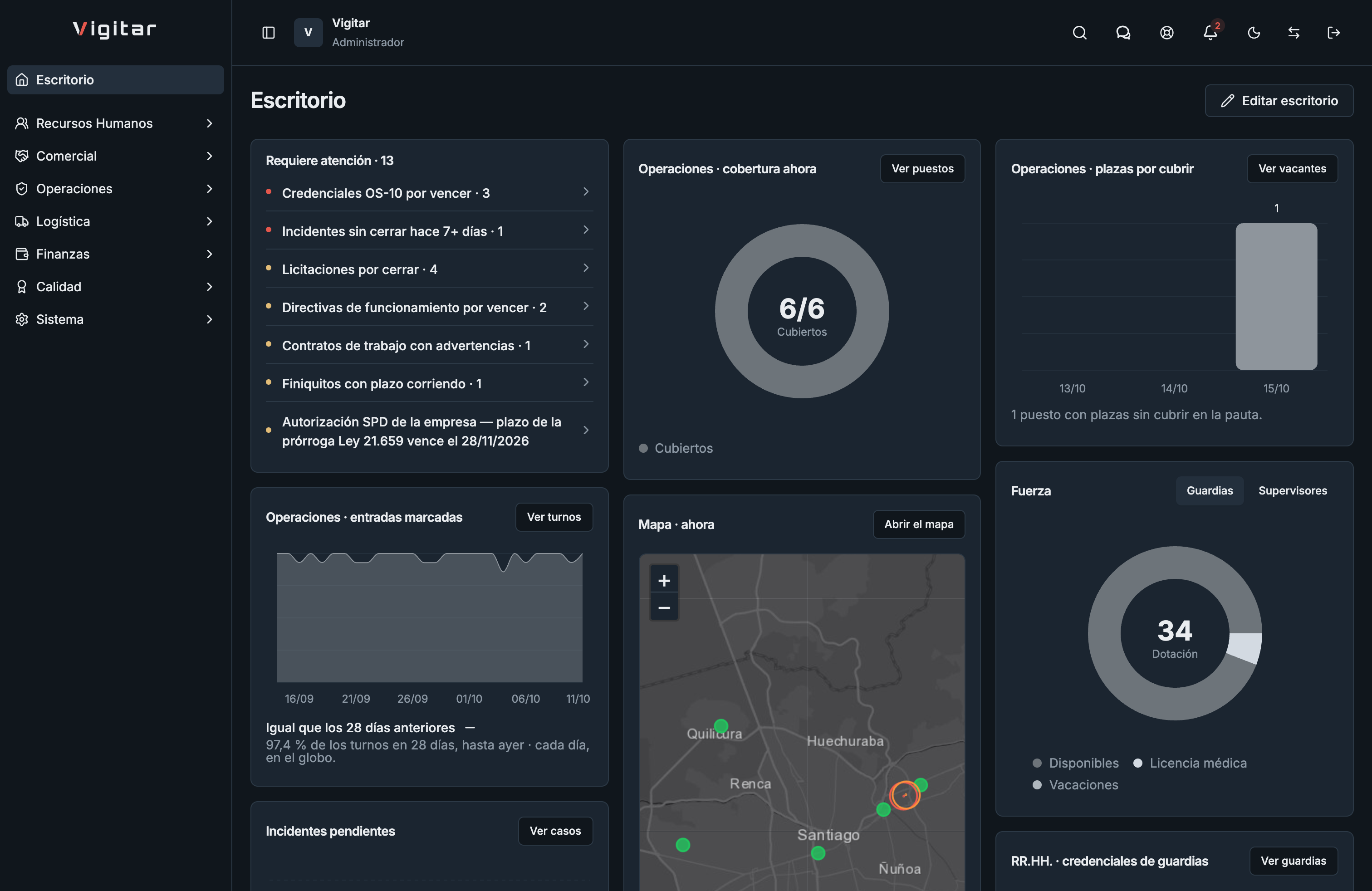Click Ver guardias button
The width and height of the screenshot is (1372, 891).
click(x=1293, y=861)
